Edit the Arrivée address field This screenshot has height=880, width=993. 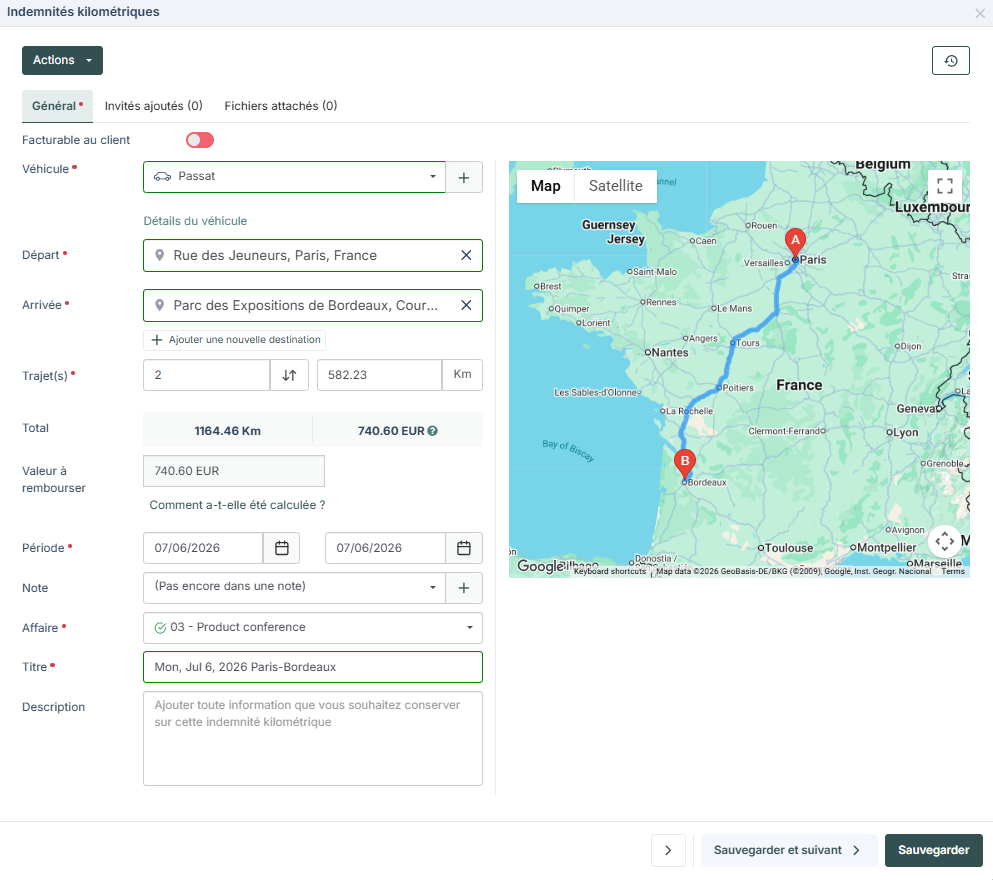coord(313,305)
